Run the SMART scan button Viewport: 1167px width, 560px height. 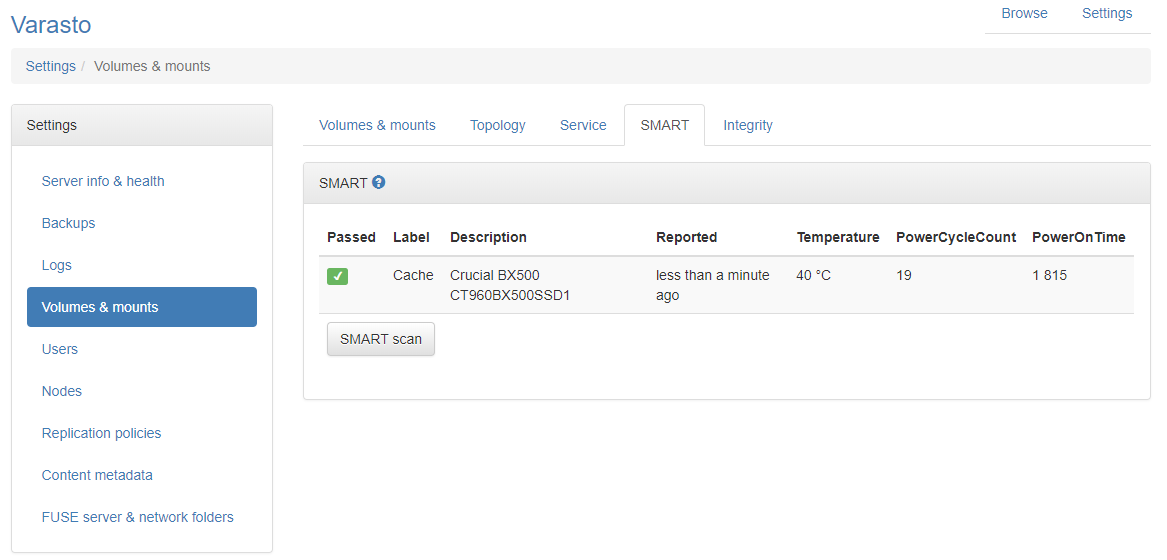click(x=381, y=340)
